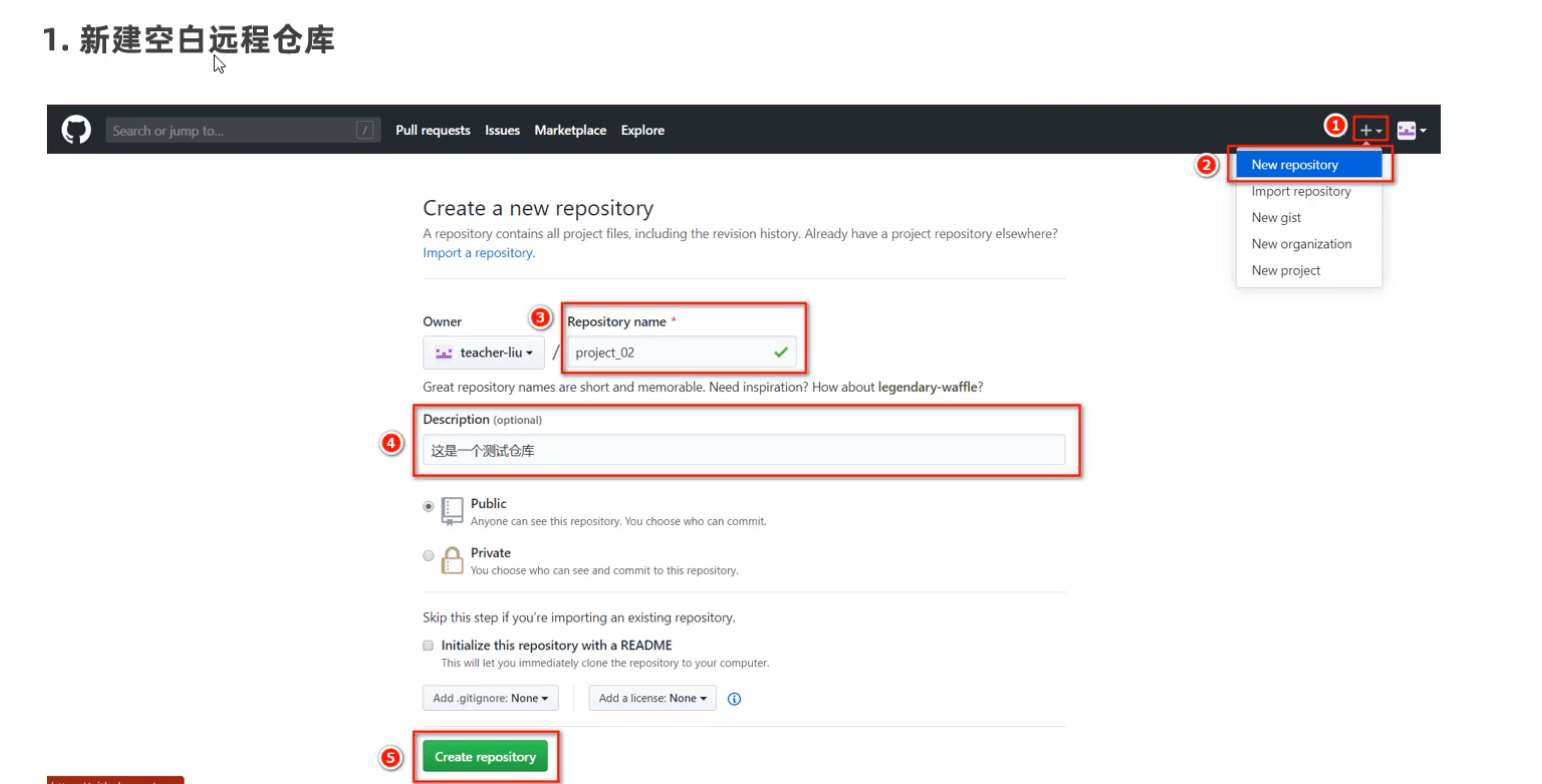Select the Private radio button
Viewport: 1542px width, 784px height.
[x=429, y=555]
